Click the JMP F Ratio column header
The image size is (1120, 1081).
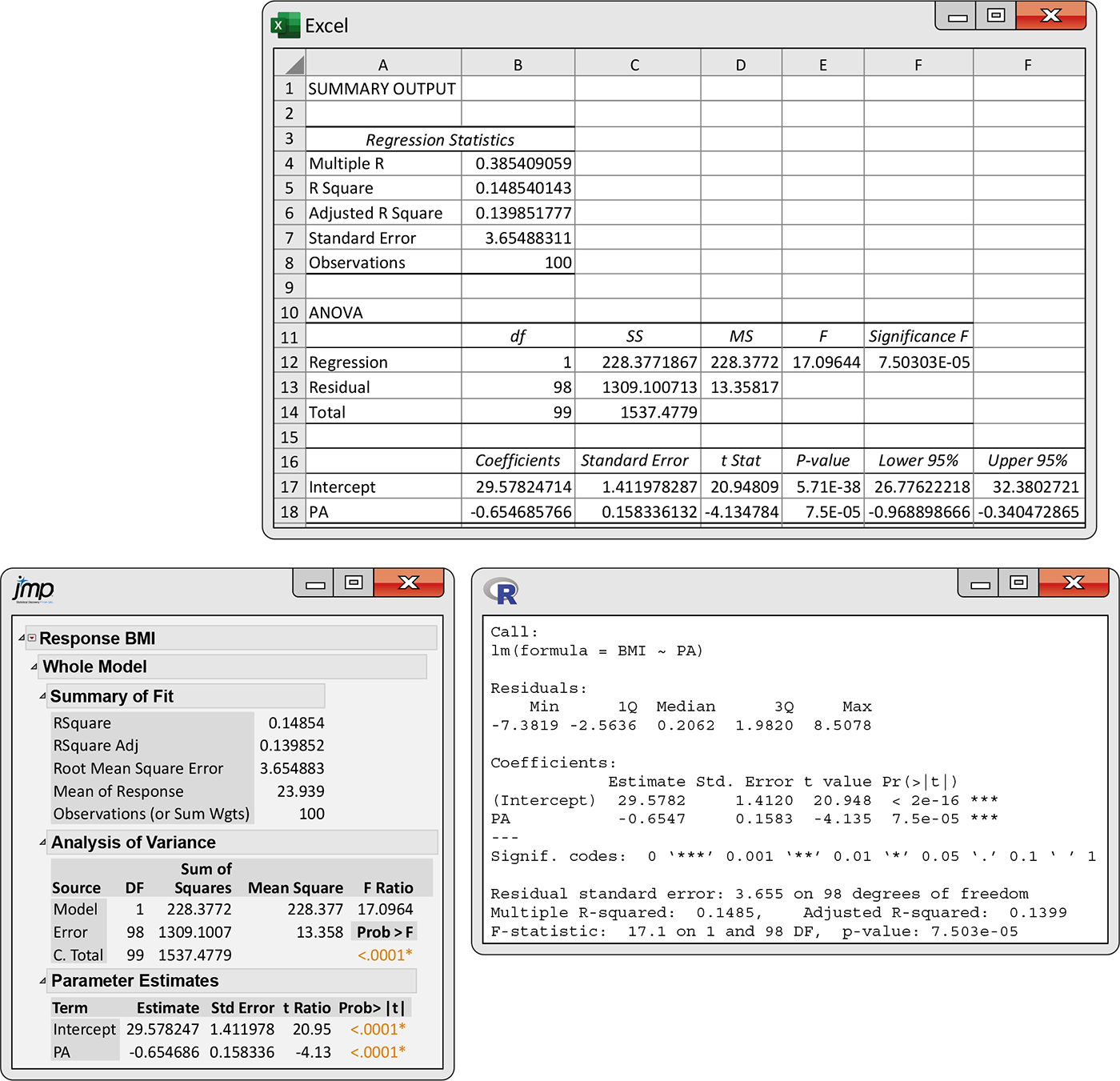pyautogui.click(x=388, y=888)
